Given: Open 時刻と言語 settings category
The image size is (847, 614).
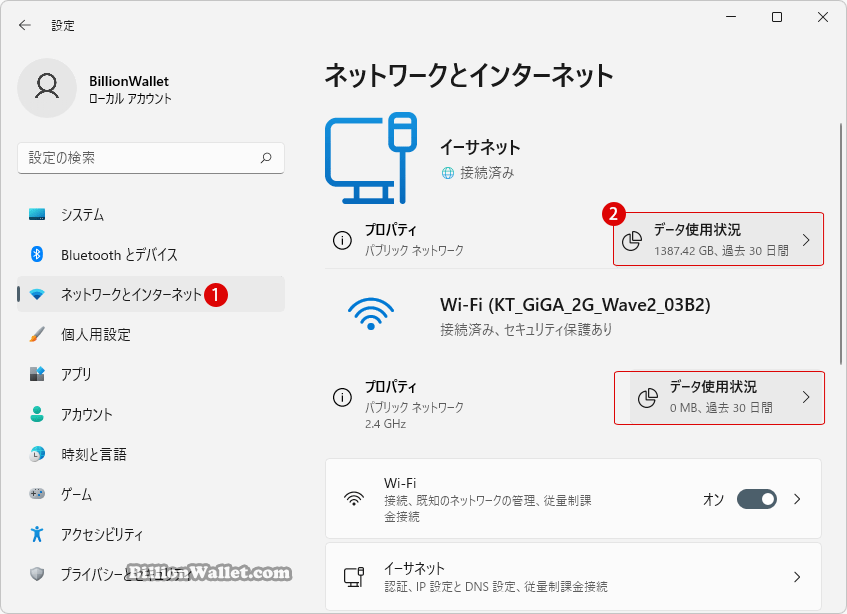Looking at the screenshot, I should [x=151, y=454].
